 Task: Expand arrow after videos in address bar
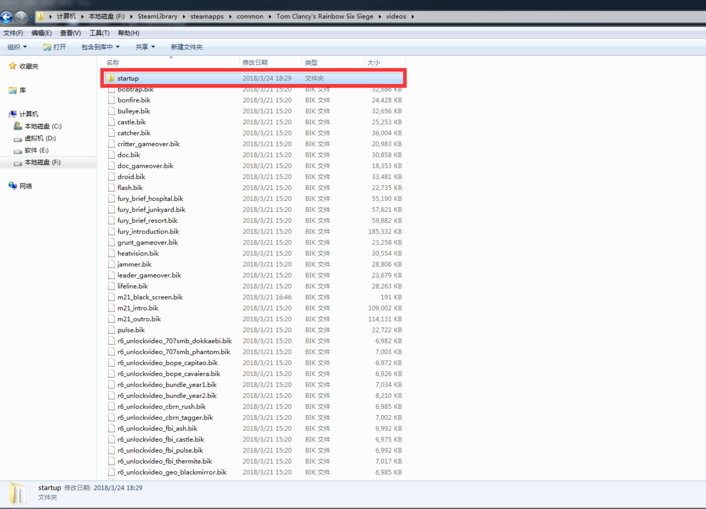click(412, 17)
